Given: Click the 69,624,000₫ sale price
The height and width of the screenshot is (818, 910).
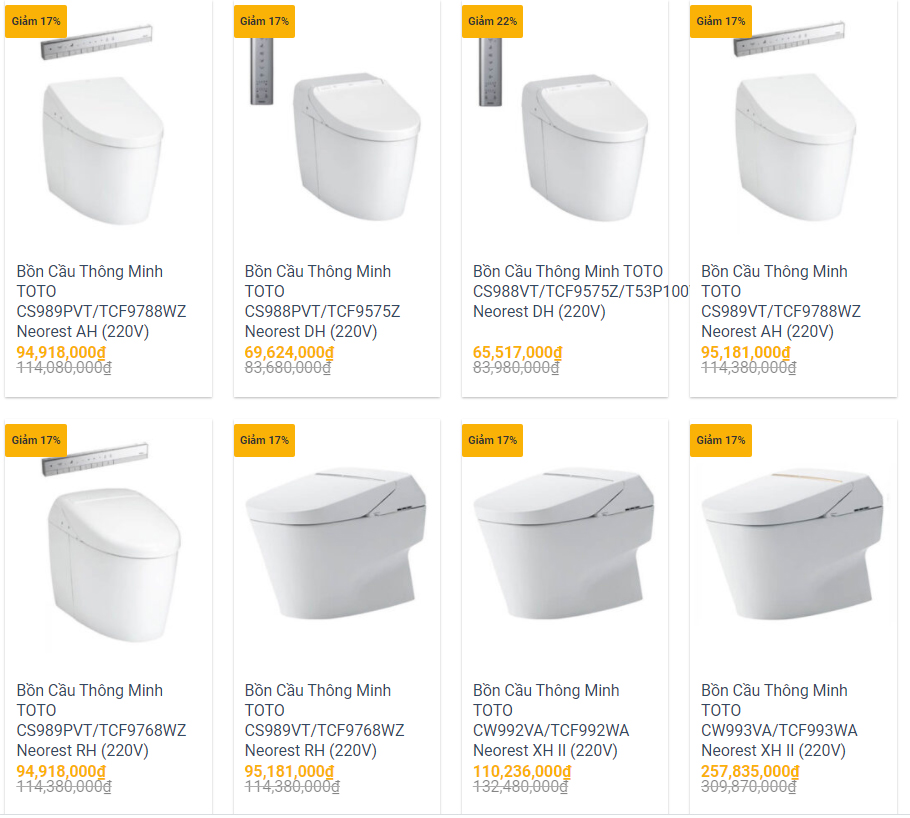Looking at the screenshot, I should pos(289,352).
